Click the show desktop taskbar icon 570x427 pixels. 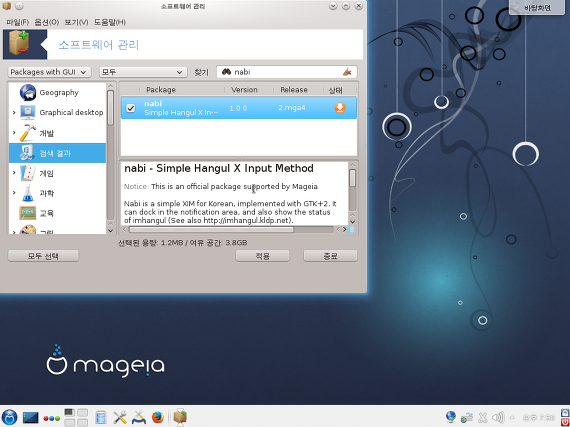click(x=31, y=417)
